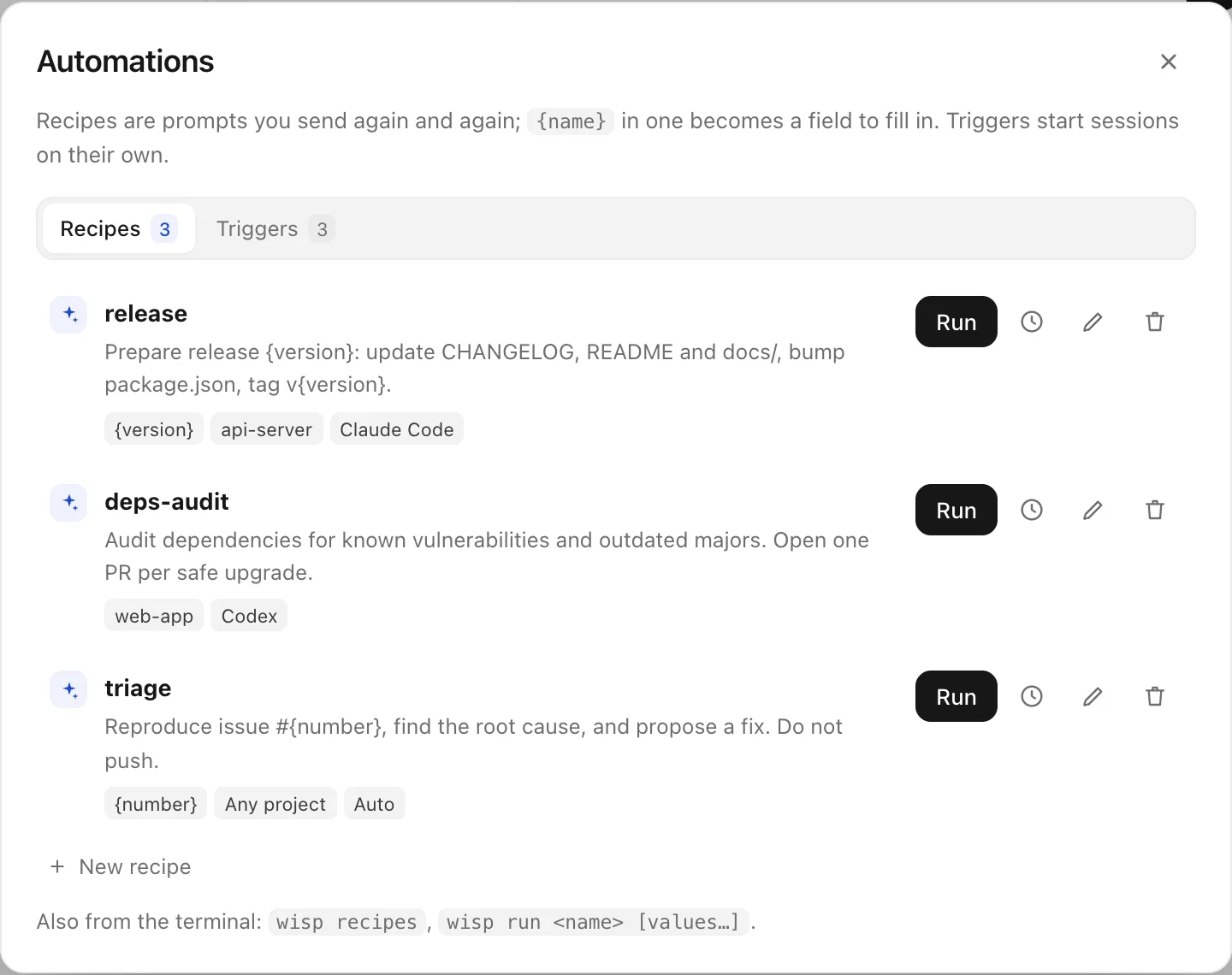This screenshot has height=975, width=1232.
Task: Run the triage recipe
Action: 957,696
